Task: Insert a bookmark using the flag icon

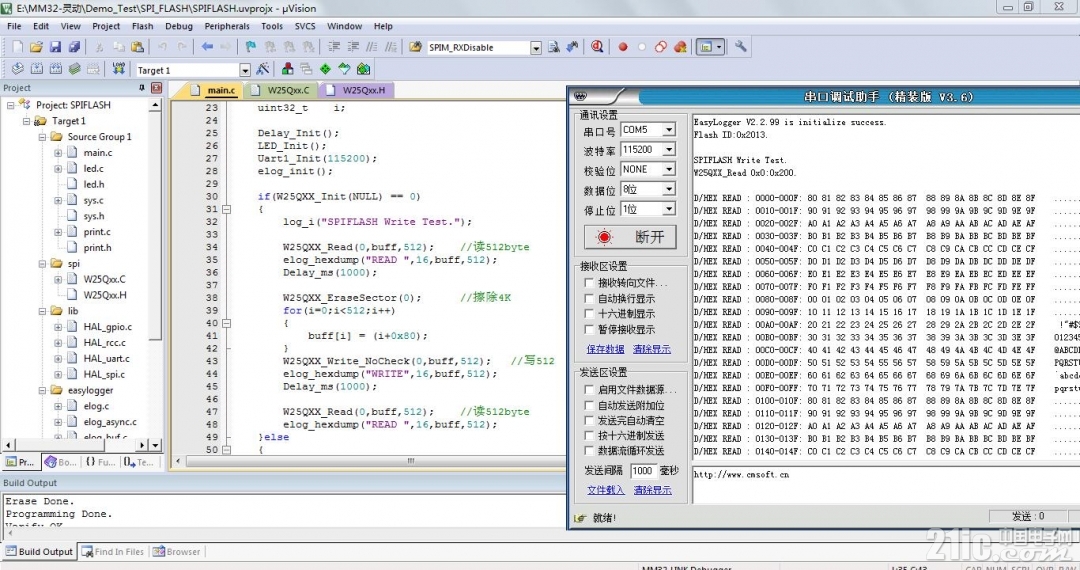Action: click(251, 47)
